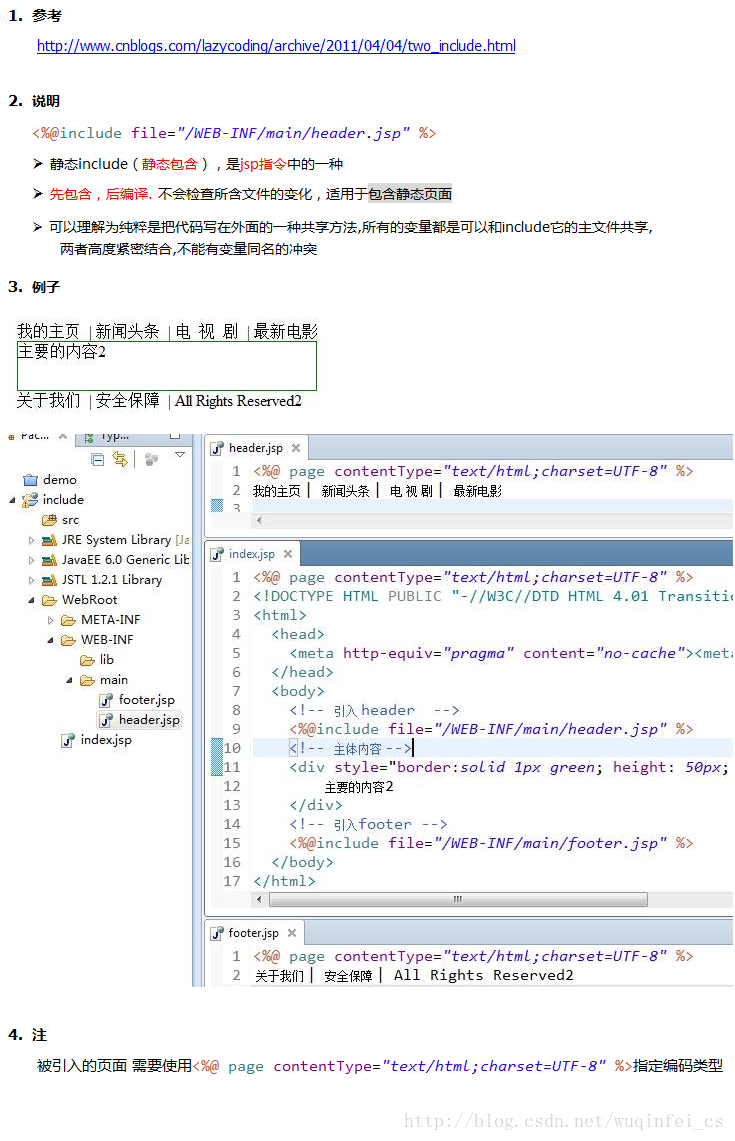Select header.jsp in the Package Explorer tree

point(140,720)
